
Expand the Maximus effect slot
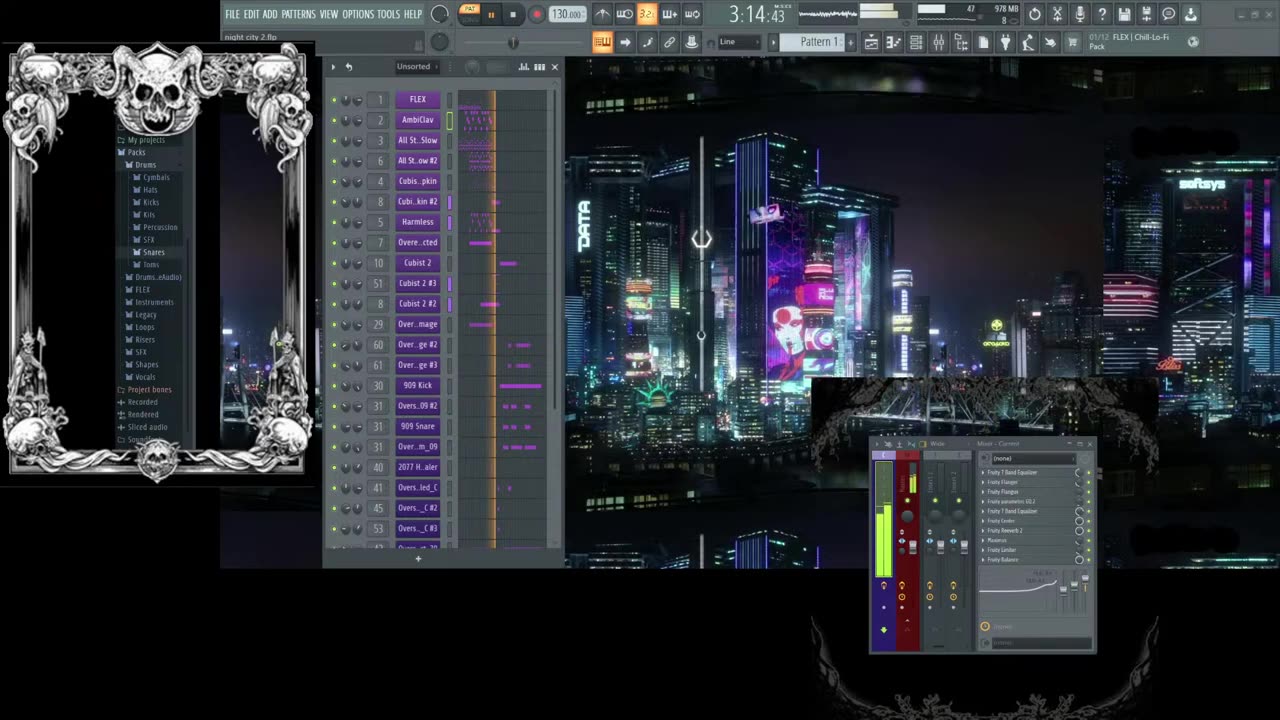coord(983,541)
